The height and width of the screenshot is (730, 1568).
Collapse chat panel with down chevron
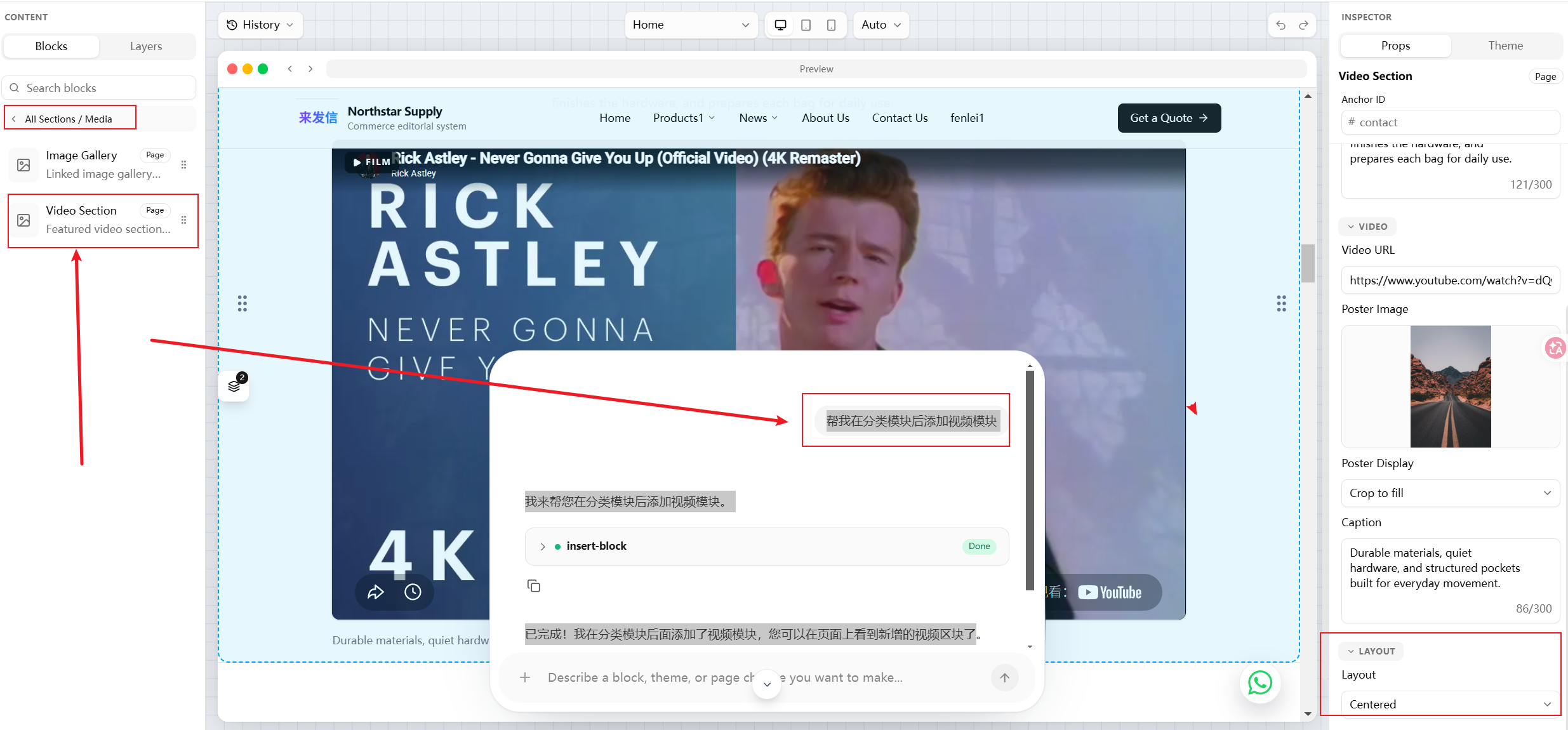tap(767, 684)
